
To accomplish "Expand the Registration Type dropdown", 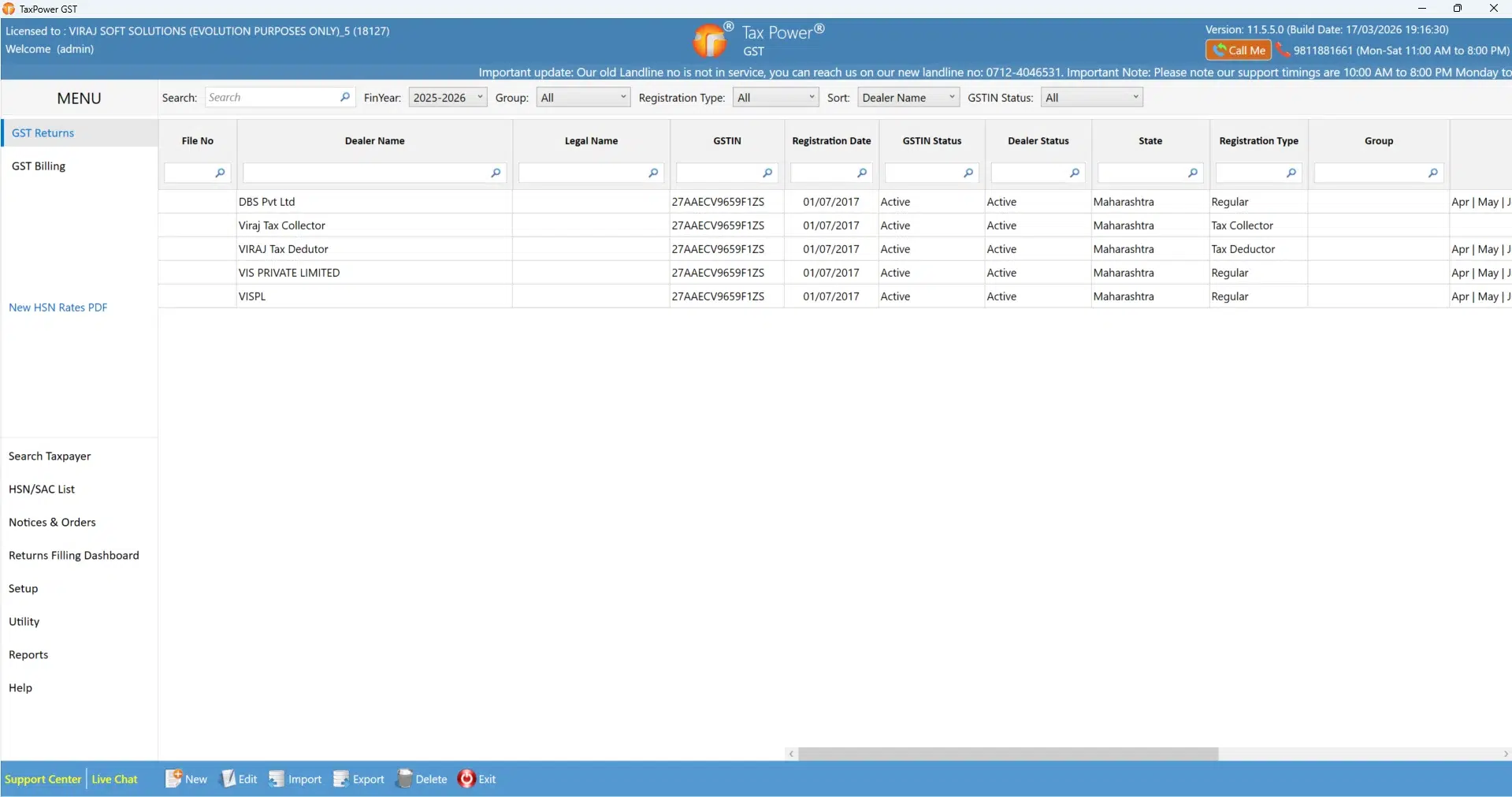I will click(775, 98).
